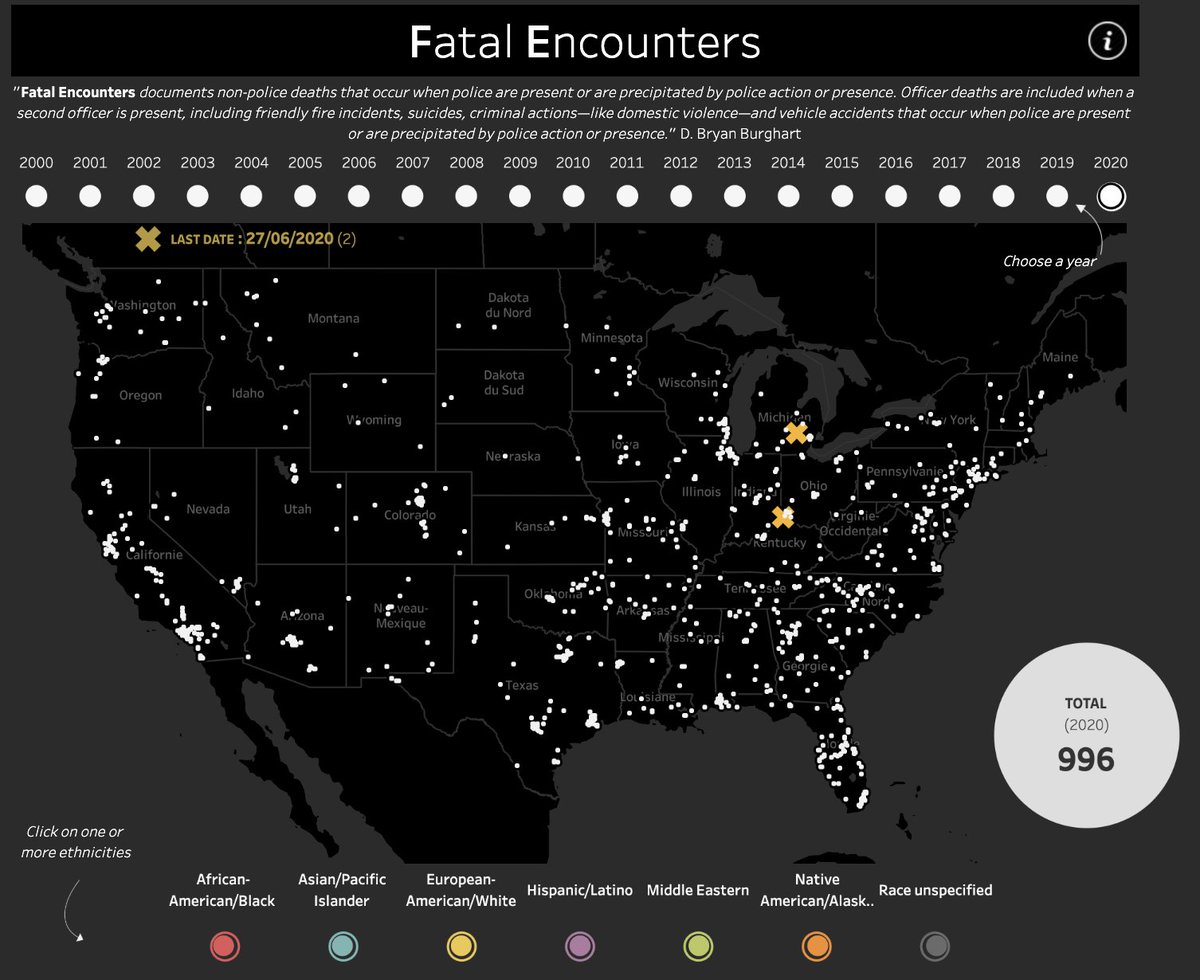Filter by Native American orange swatch
This screenshot has width=1200, height=980.
point(817,944)
